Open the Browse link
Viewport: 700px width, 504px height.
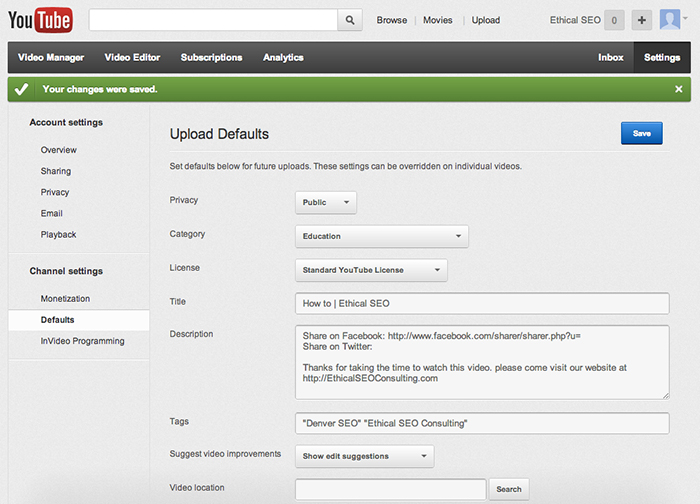point(392,20)
